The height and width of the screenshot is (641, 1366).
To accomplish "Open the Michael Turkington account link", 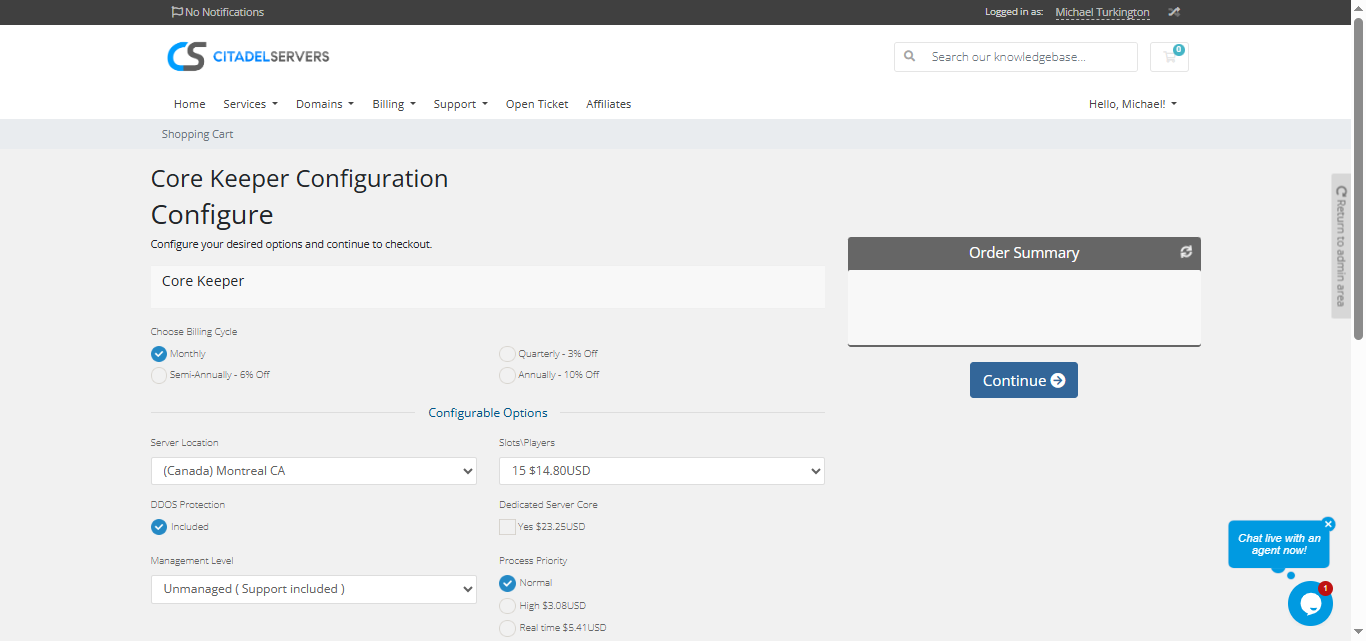I will point(1102,12).
